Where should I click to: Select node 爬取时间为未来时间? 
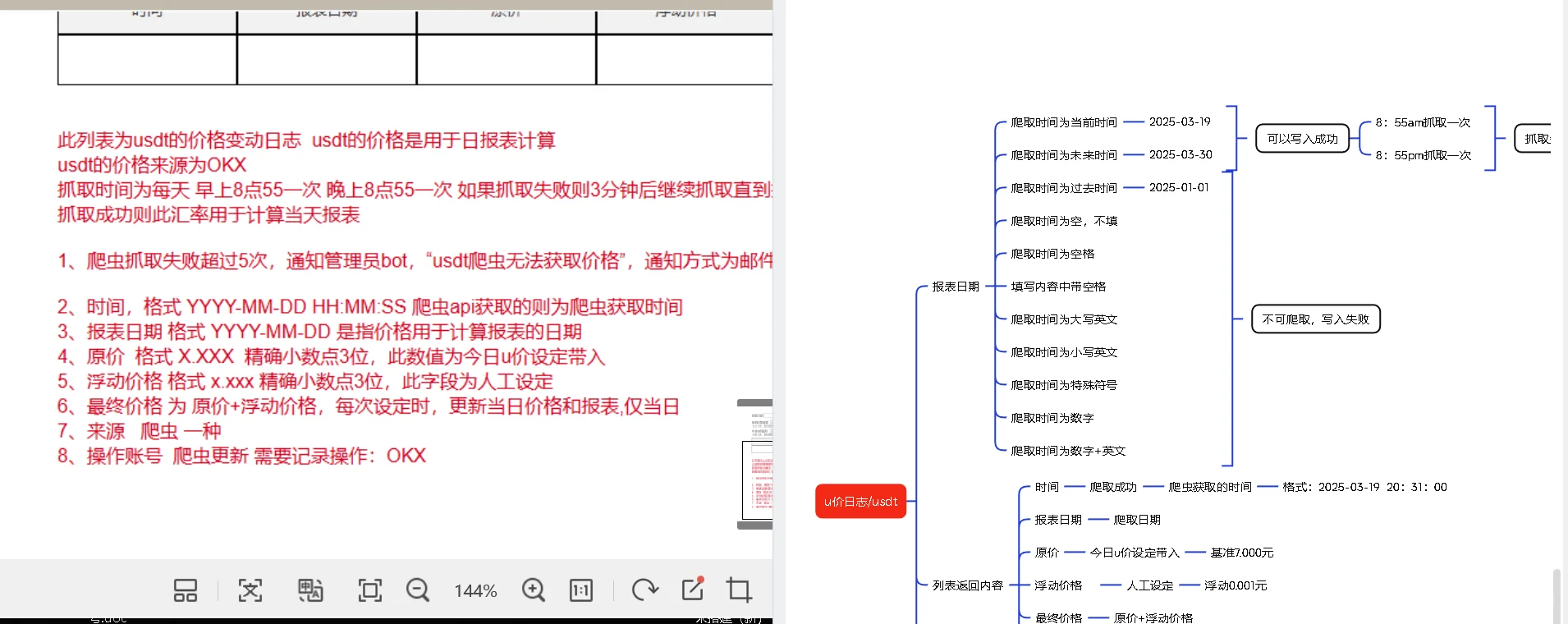coord(1064,155)
